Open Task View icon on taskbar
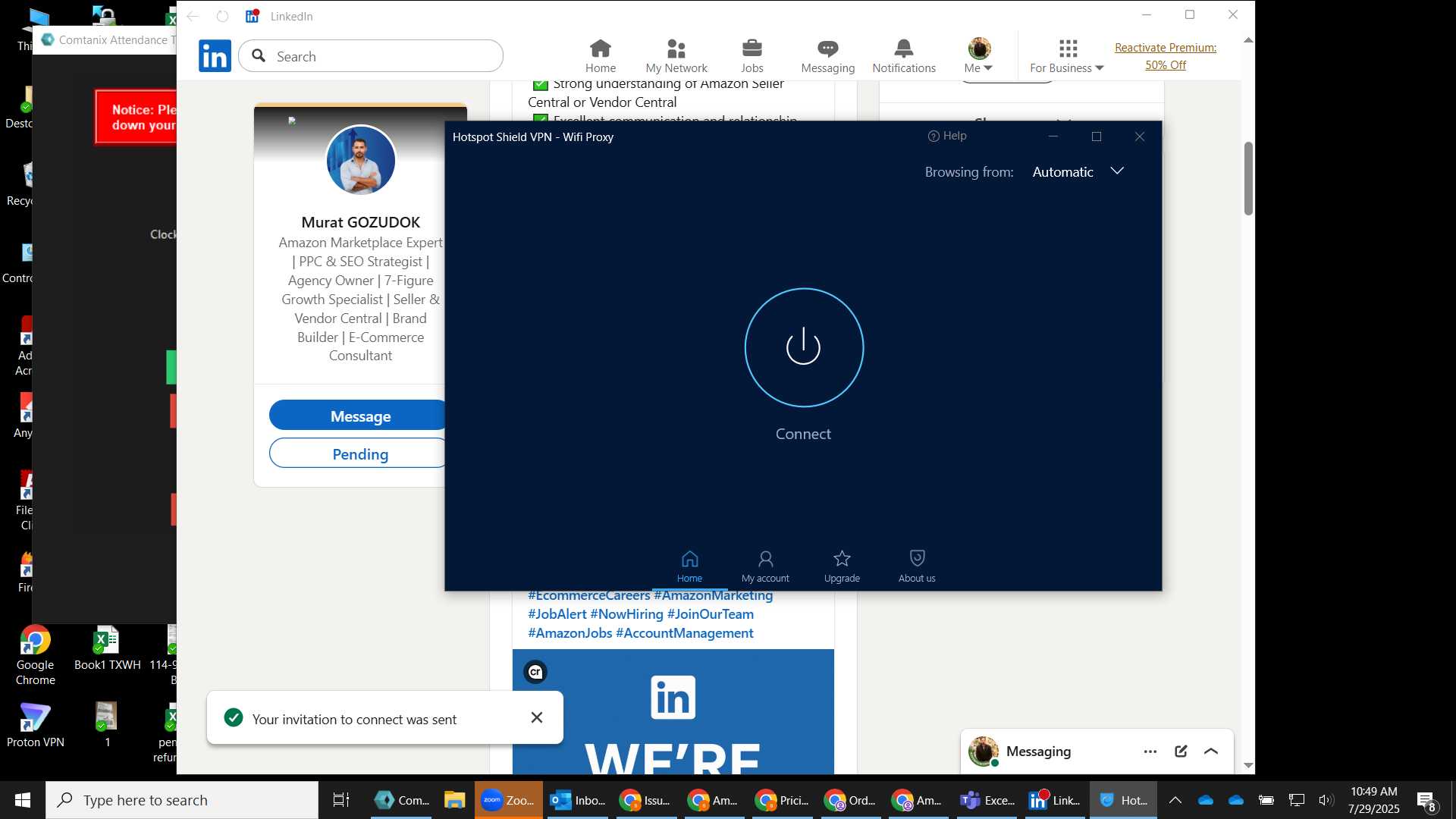 point(340,800)
